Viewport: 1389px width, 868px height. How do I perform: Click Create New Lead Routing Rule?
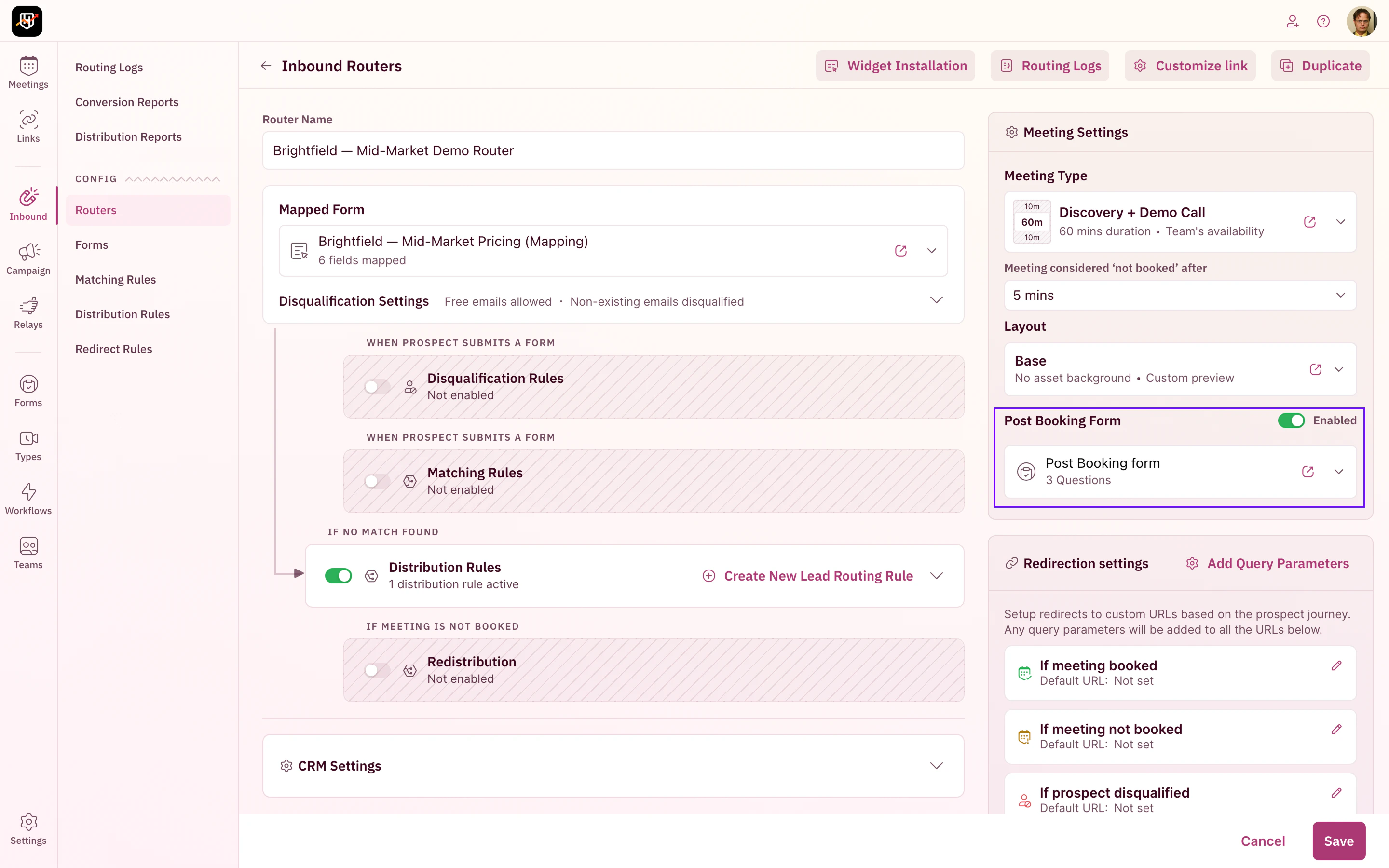[807, 576]
